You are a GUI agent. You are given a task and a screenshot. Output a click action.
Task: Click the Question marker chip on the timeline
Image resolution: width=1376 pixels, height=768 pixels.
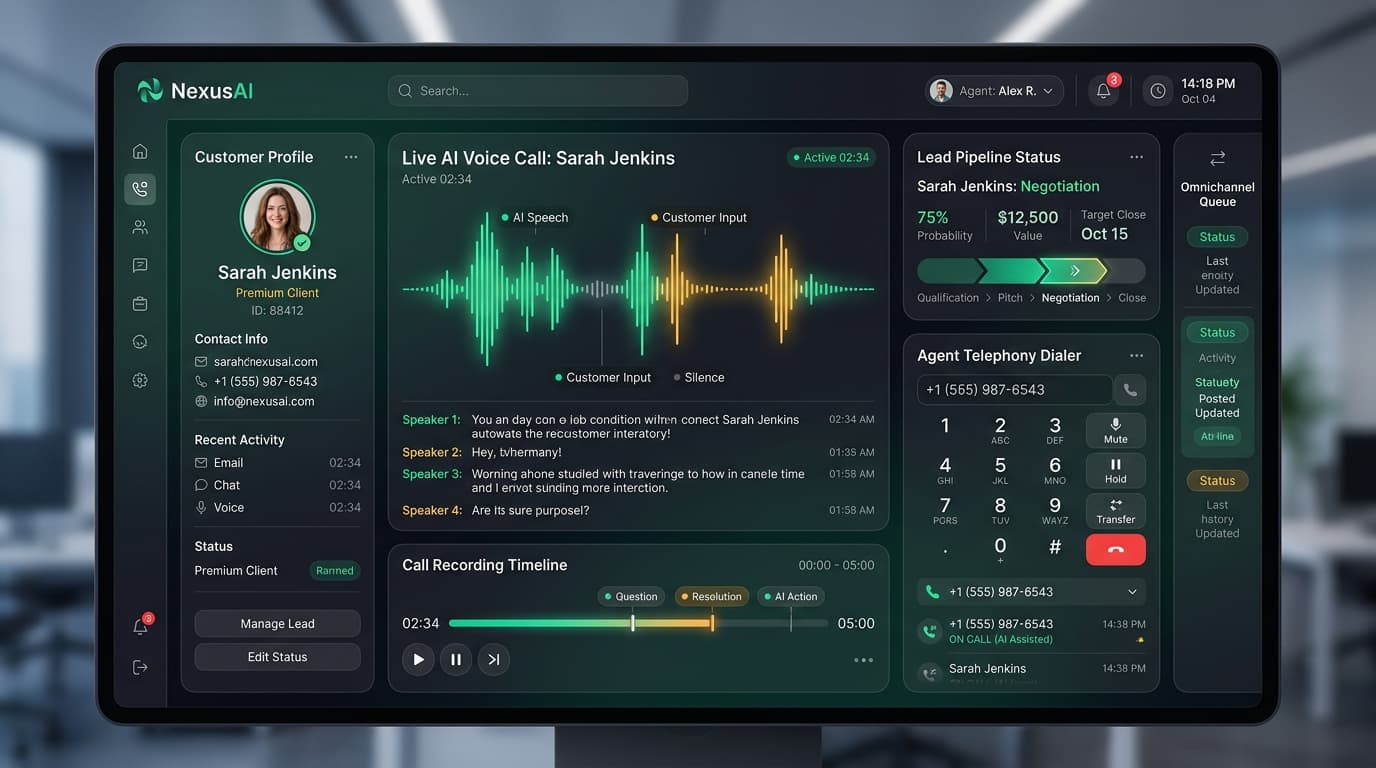631,597
